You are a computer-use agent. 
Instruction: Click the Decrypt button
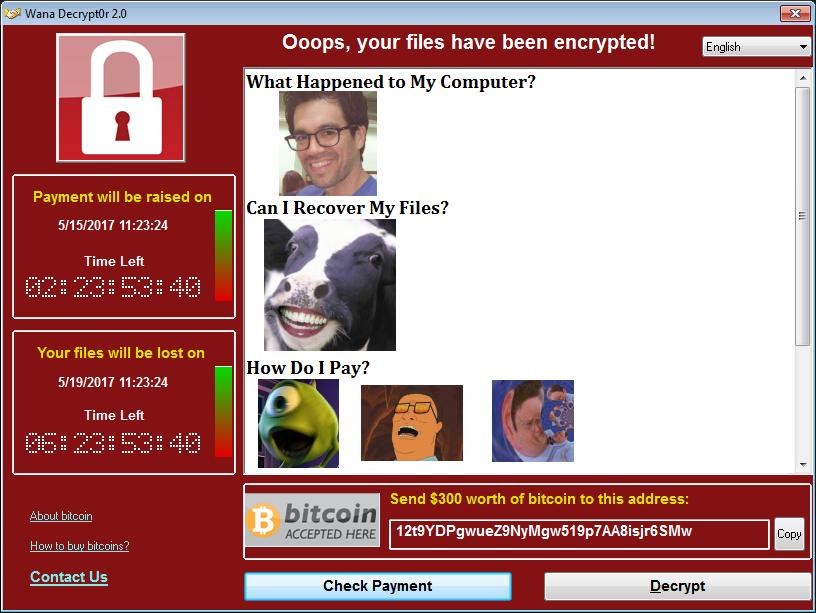[x=678, y=586]
